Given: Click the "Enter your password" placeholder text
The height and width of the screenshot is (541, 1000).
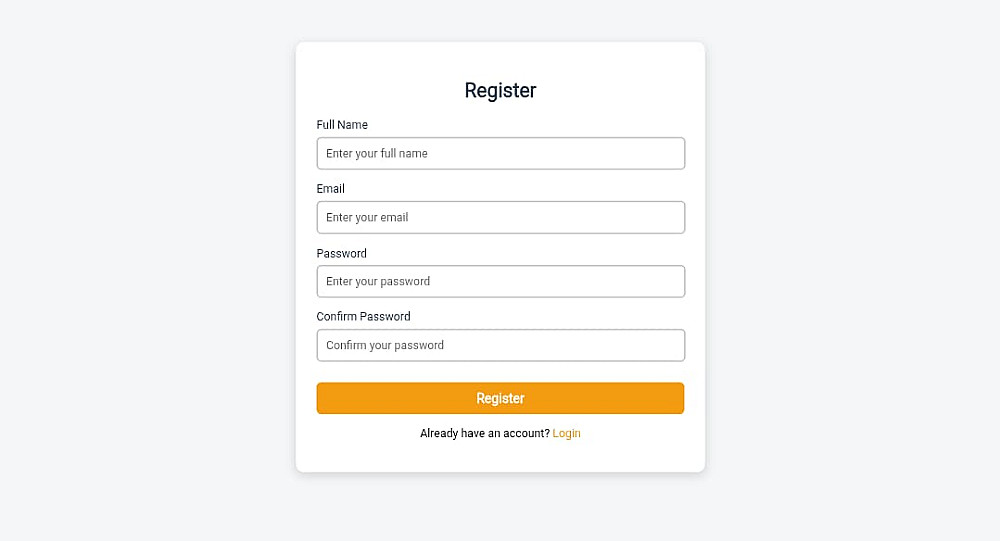Looking at the screenshot, I should click(378, 281).
